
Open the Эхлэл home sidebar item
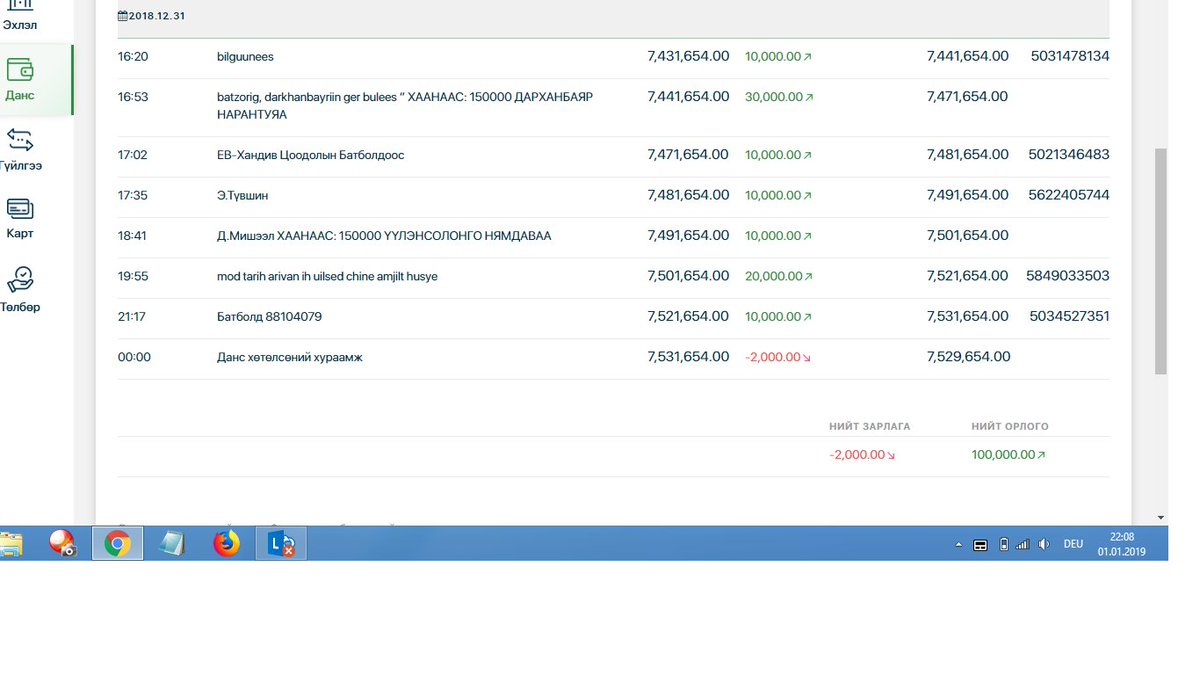[x=20, y=16]
